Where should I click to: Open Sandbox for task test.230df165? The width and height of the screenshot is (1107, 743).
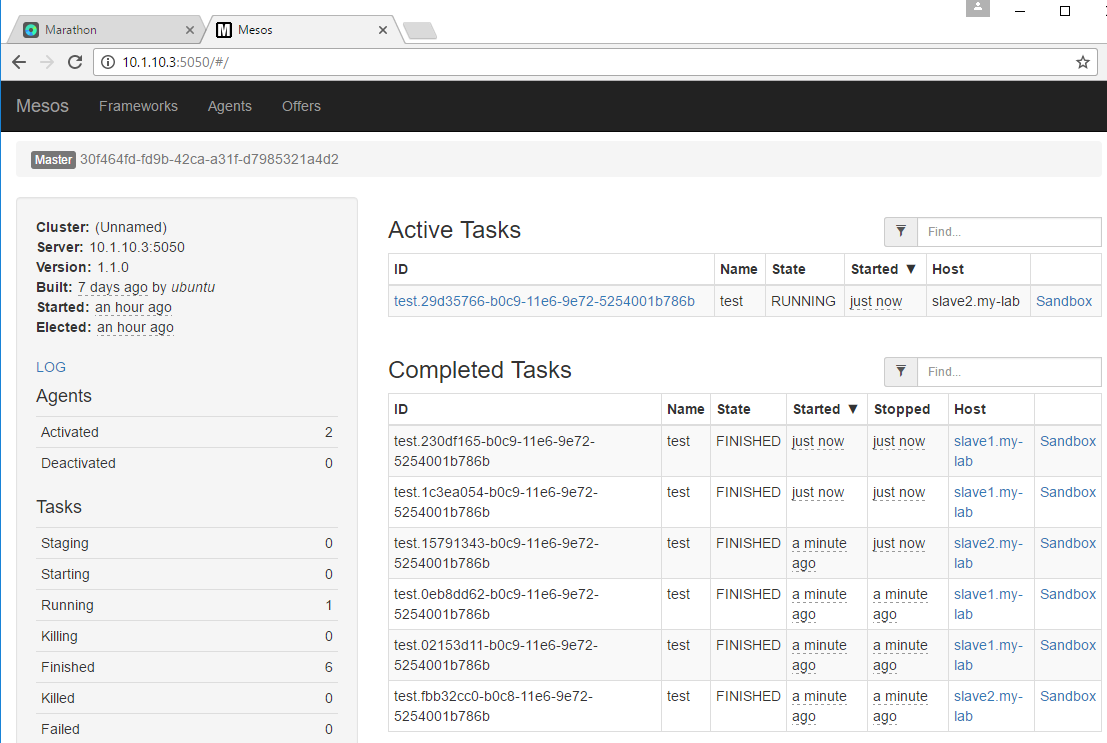tap(1067, 441)
